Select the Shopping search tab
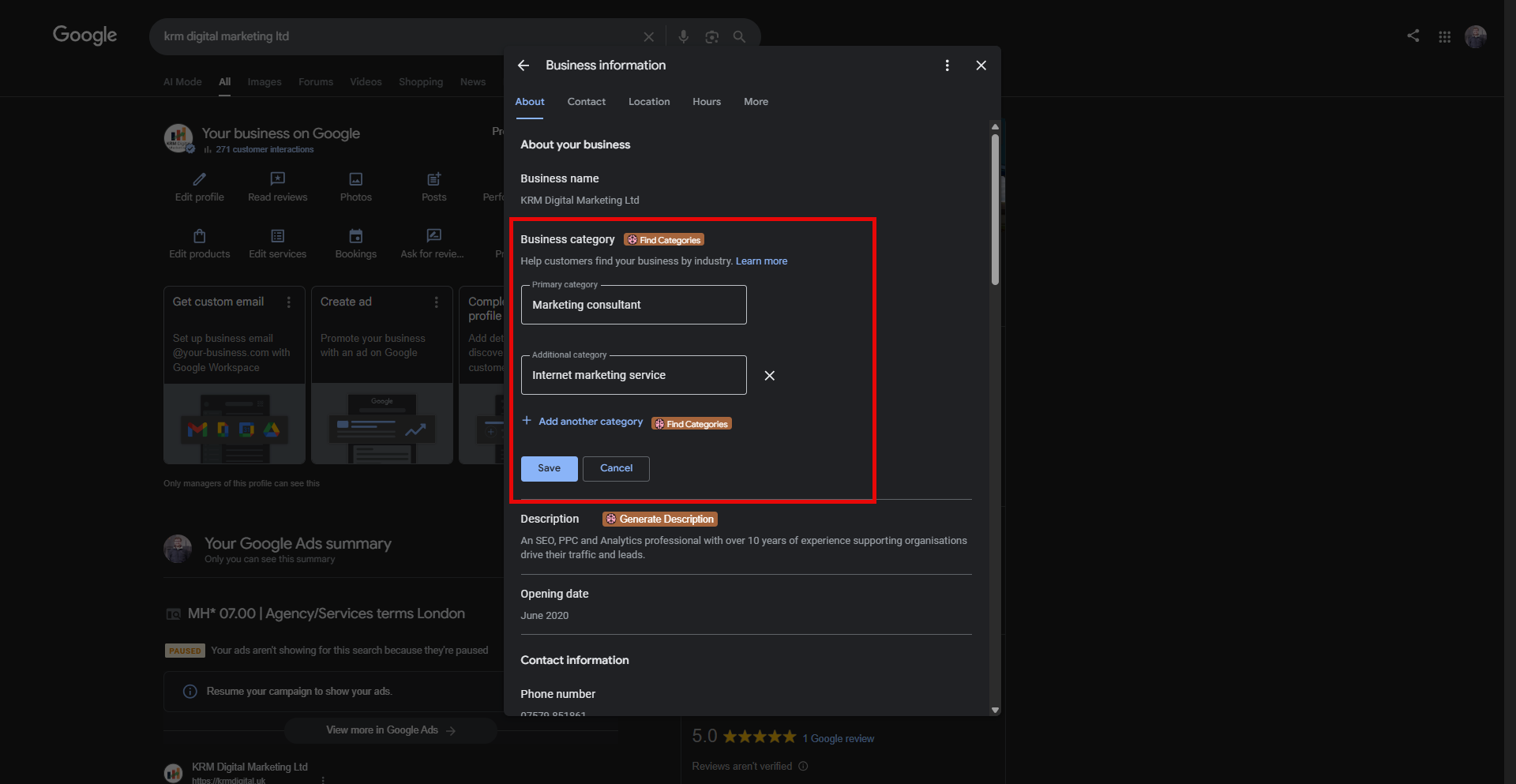The width and height of the screenshot is (1516, 784). point(421,82)
